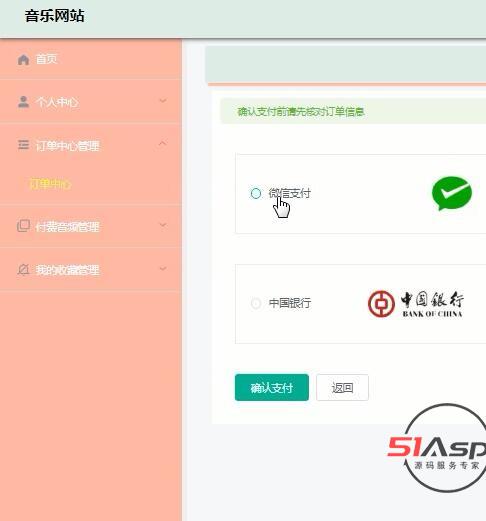Viewport: 486px width, 521px height.
Task: Click the 返回 button
Action: tap(342, 387)
